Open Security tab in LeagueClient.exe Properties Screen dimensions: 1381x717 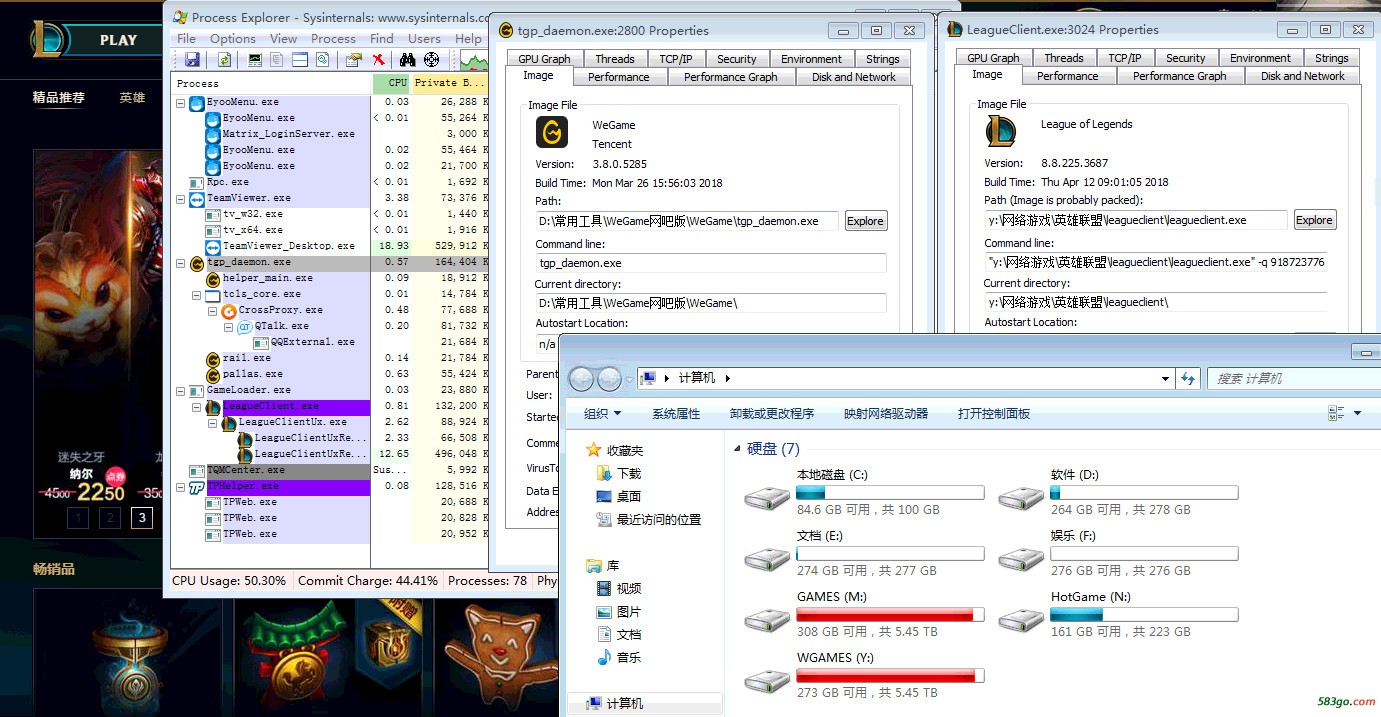(x=1185, y=58)
